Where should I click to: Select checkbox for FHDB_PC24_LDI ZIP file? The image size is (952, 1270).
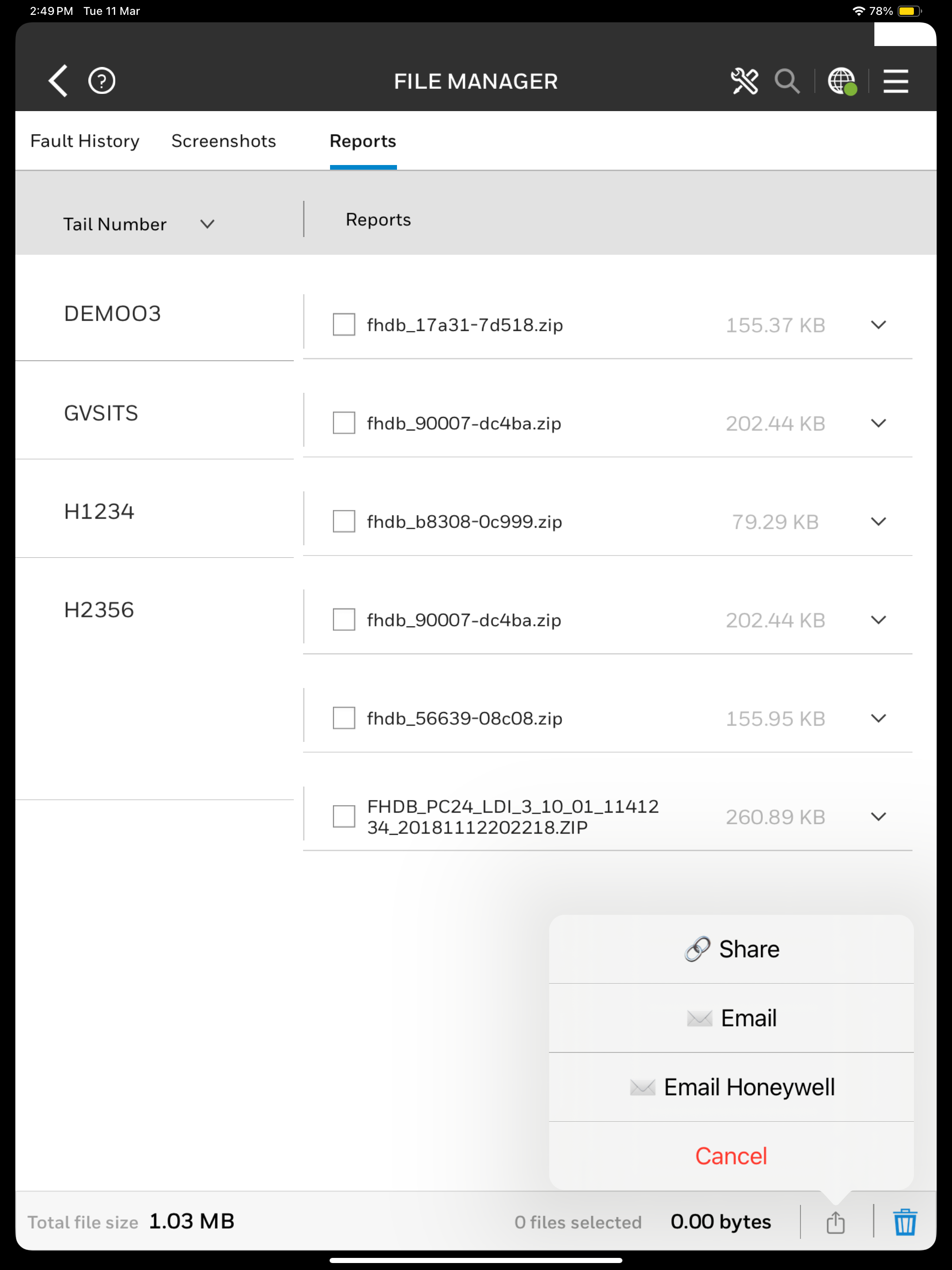click(x=344, y=816)
